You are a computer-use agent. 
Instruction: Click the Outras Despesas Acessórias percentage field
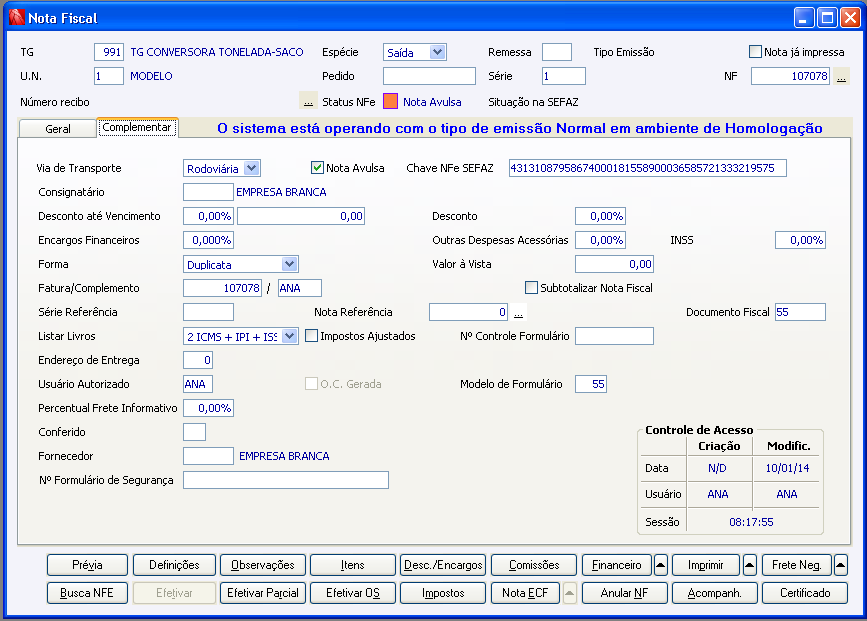coord(600,240)
